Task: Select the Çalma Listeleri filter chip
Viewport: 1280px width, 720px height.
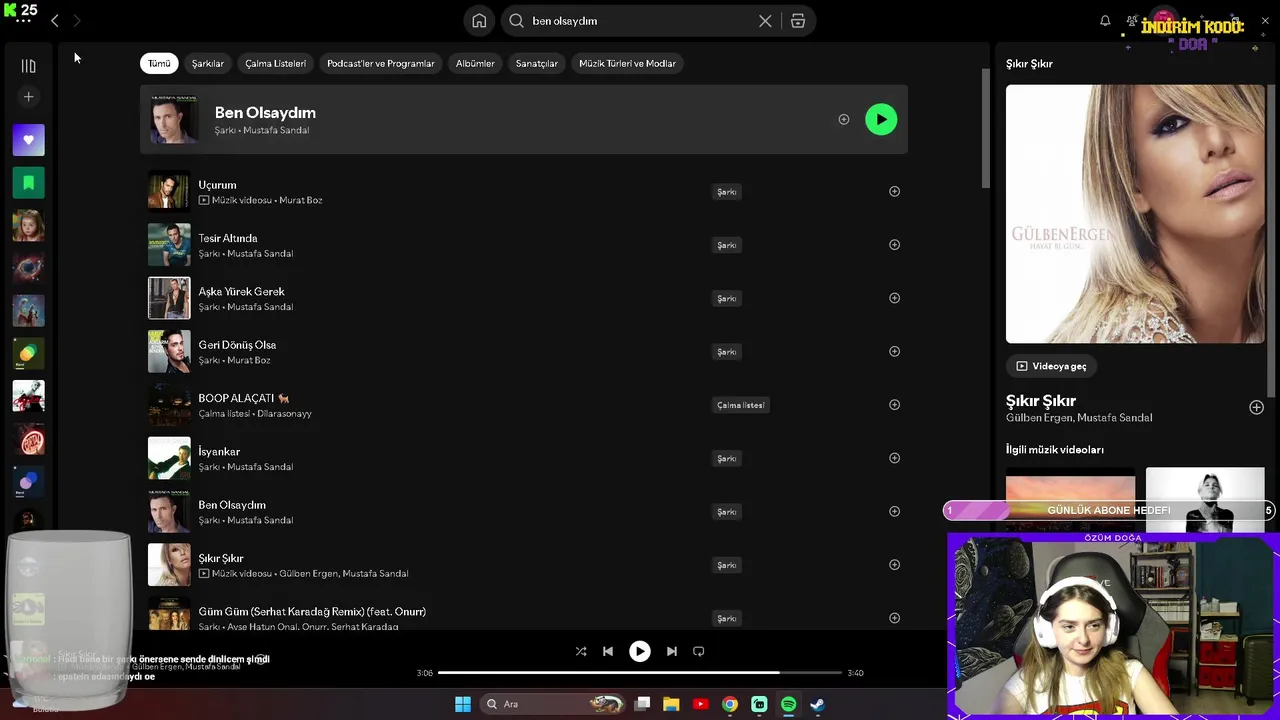Action: pyautogui.click(x=276, y=63)
